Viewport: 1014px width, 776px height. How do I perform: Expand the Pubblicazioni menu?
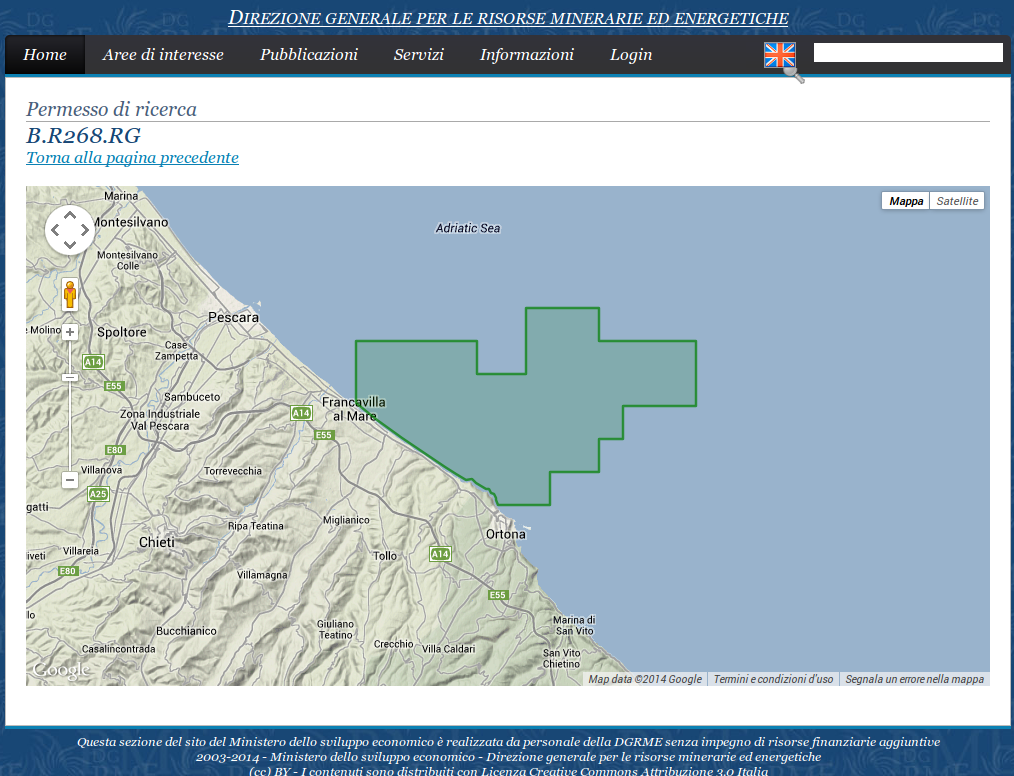pos(309,55)
